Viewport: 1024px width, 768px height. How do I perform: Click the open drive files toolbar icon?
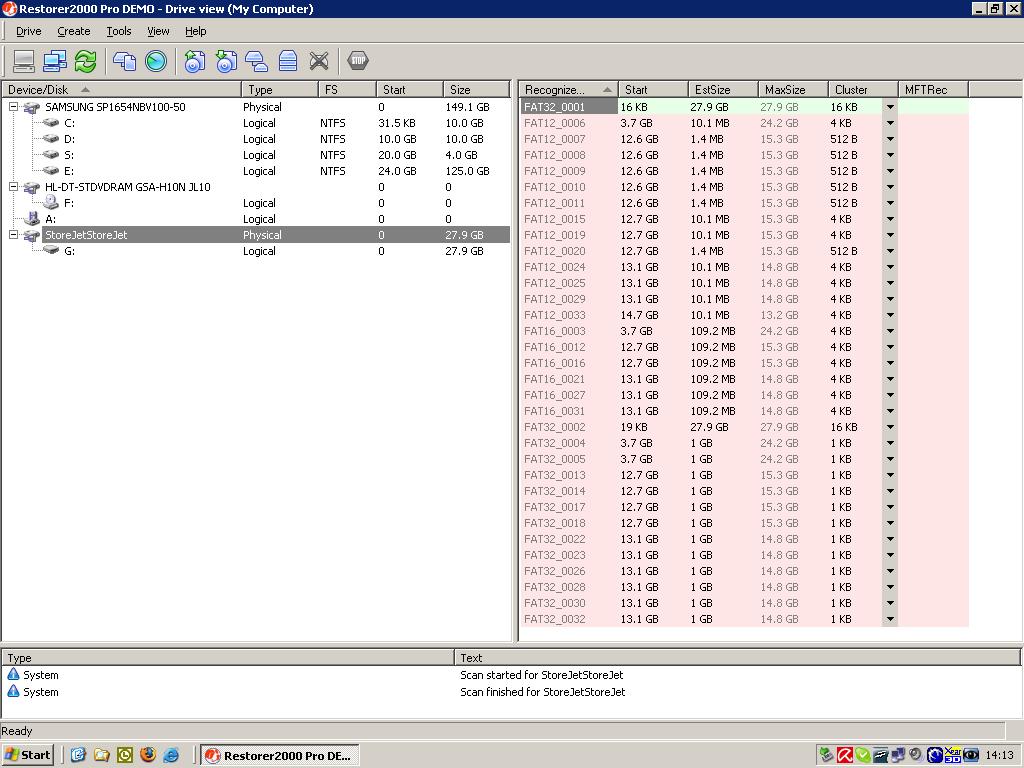point(125,61)
